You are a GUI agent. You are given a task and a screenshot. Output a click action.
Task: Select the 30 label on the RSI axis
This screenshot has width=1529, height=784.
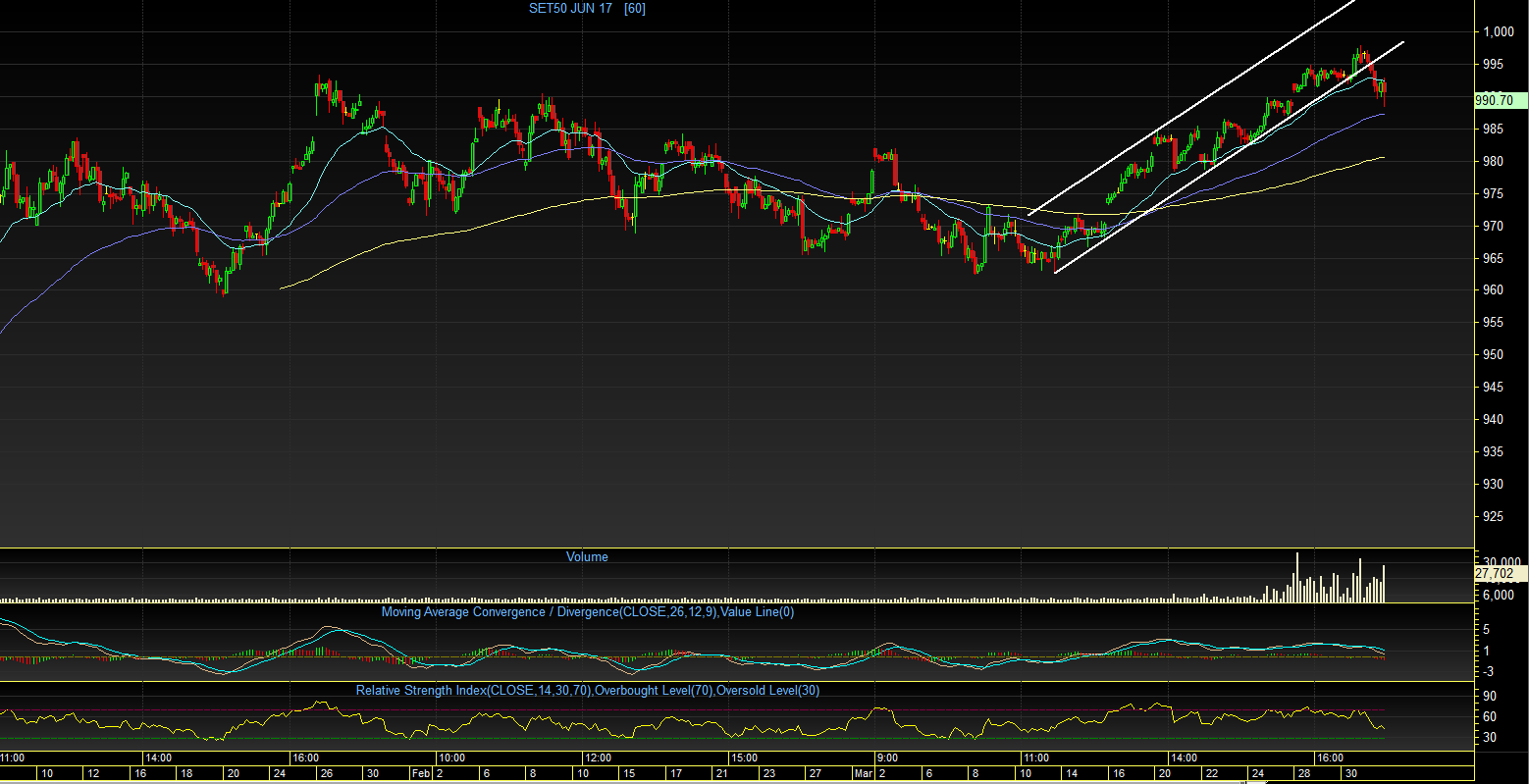[1490, 738]
